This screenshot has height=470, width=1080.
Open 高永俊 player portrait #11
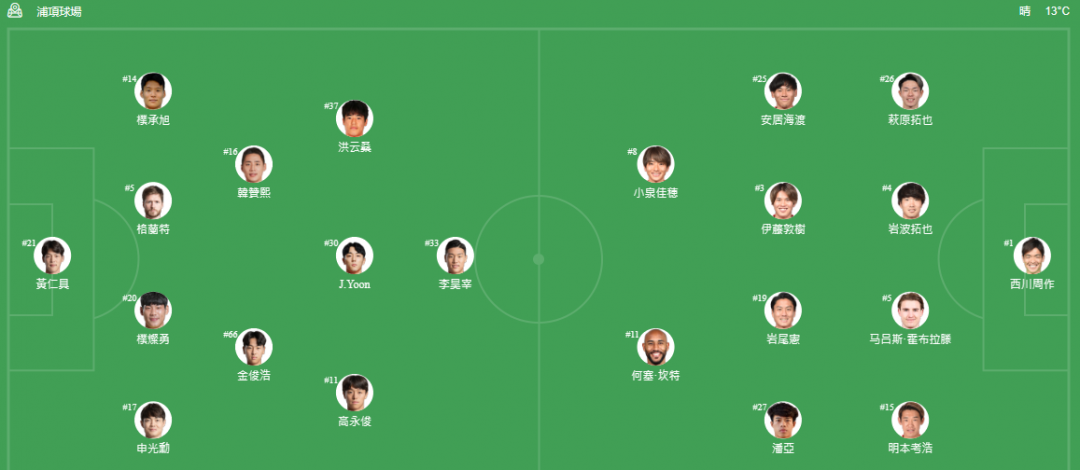[355, 393]
